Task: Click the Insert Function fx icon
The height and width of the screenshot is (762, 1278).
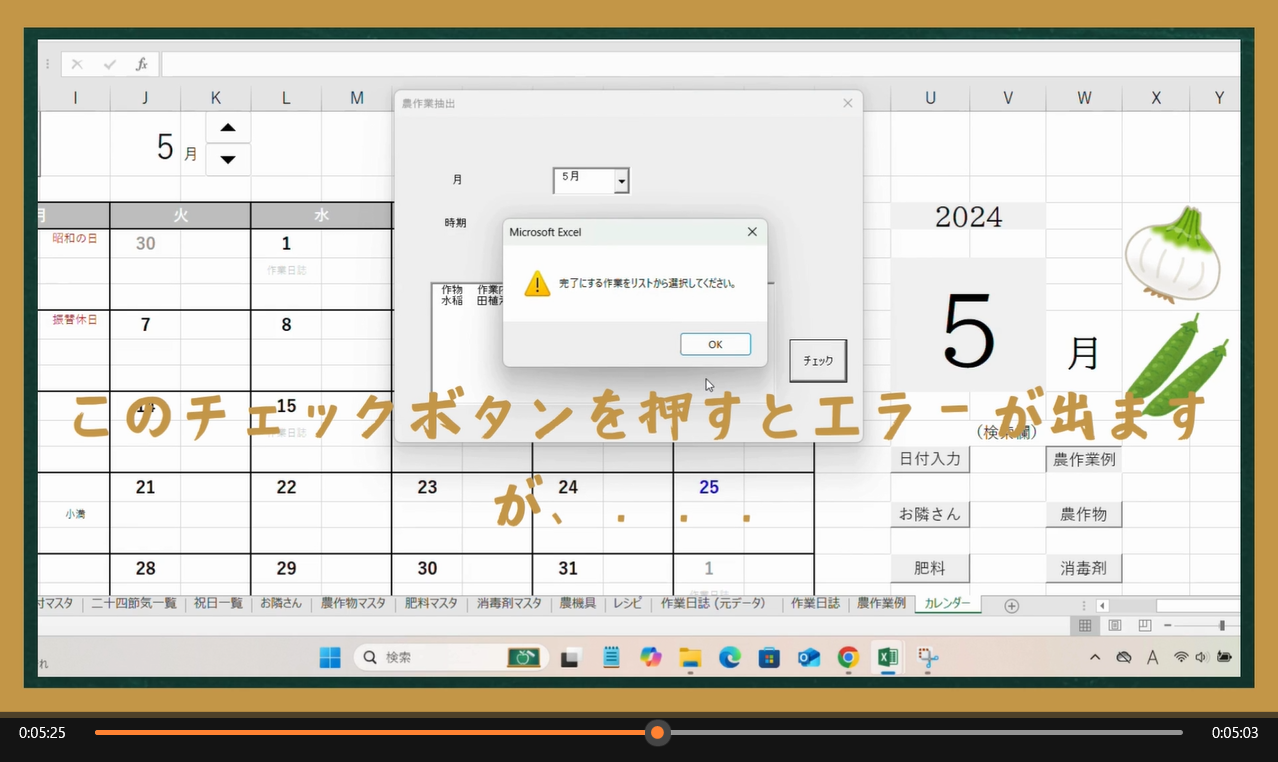Action: [x=141, y=64]
